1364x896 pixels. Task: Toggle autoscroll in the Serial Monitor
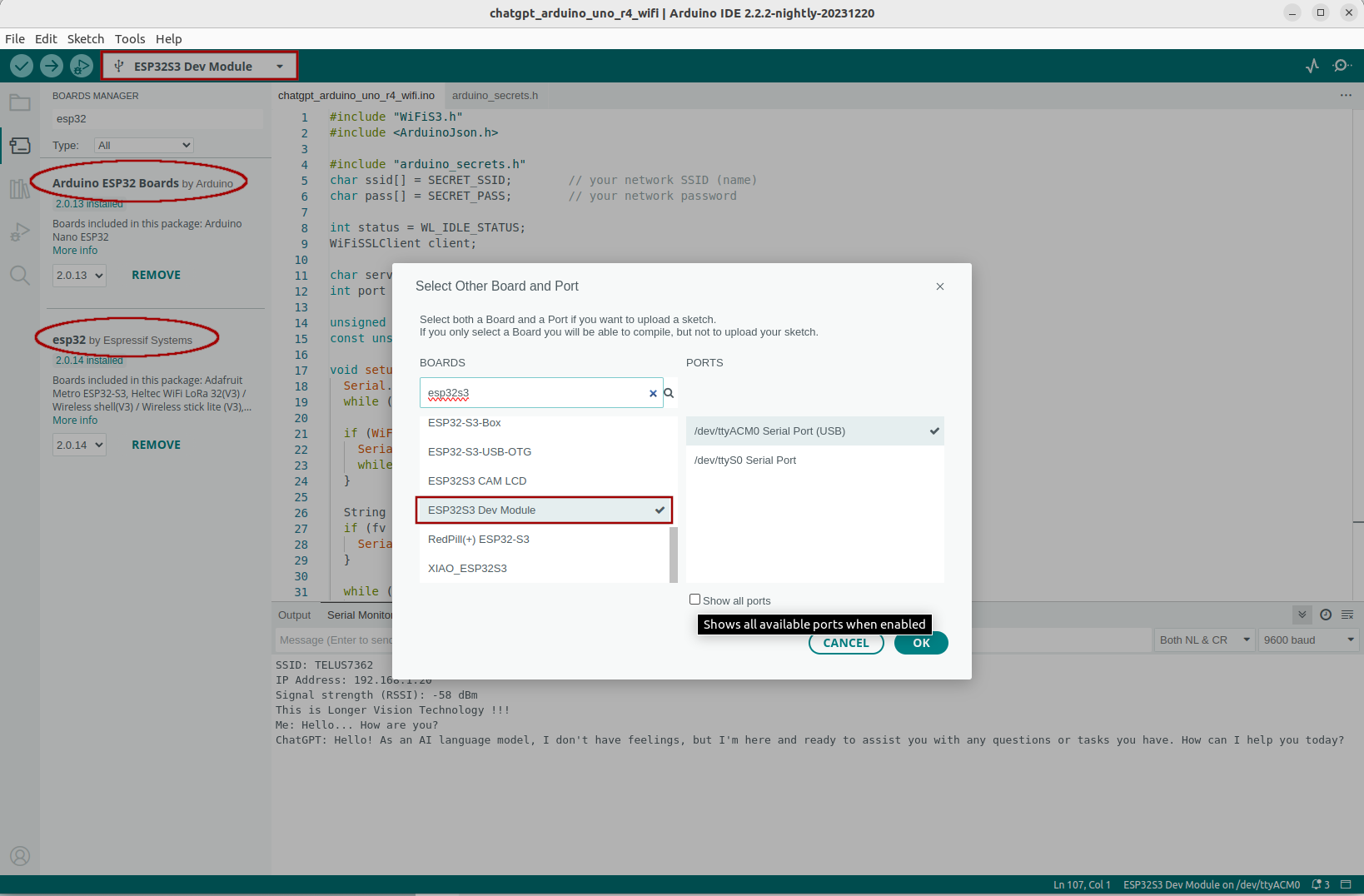[x=1302, y=615]
